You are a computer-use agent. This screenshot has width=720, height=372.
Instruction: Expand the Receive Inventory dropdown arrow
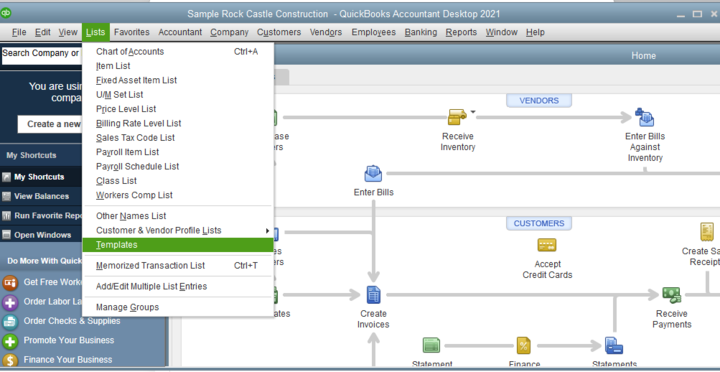[473, 112]
